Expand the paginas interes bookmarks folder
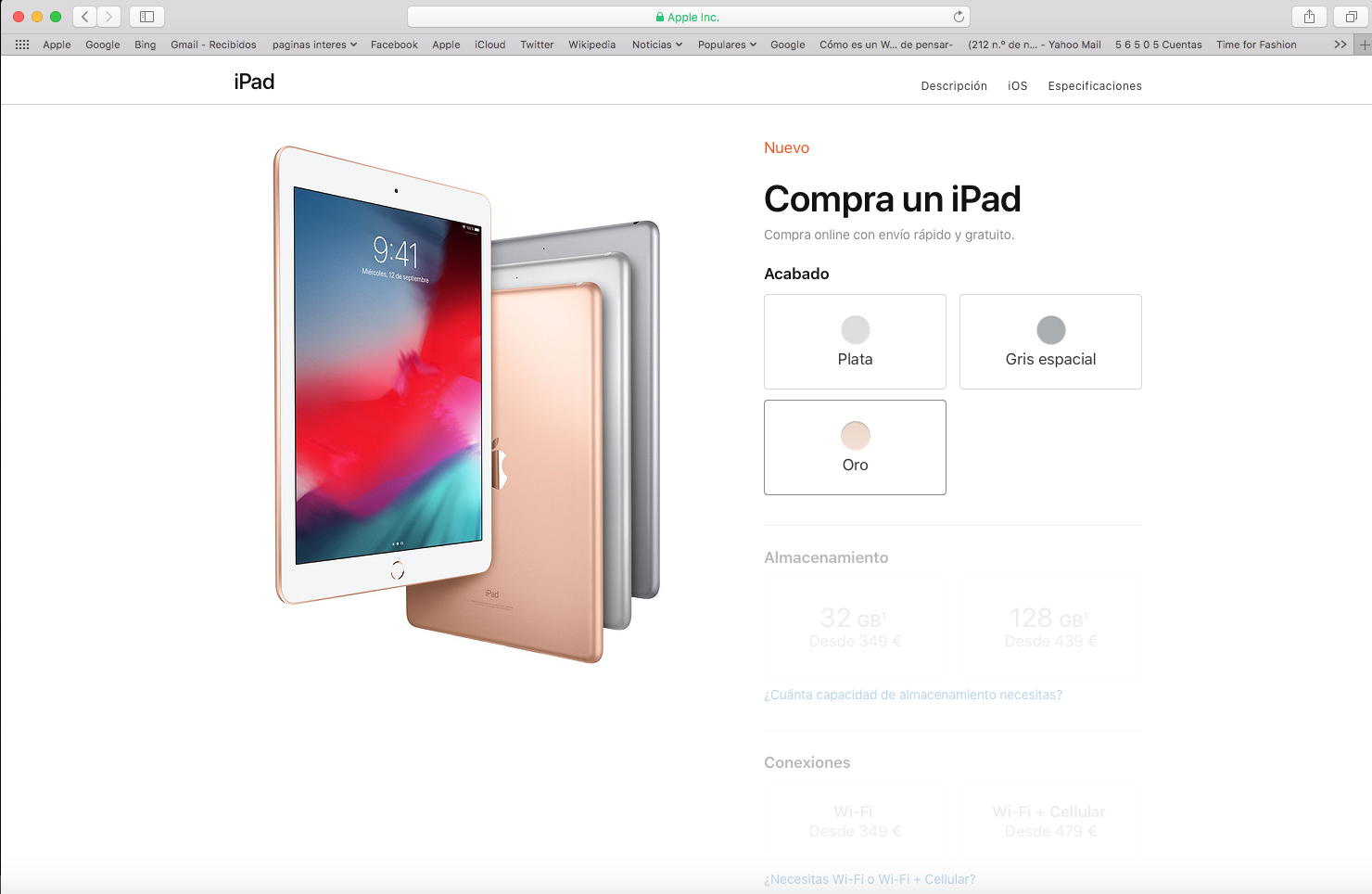1372x894 pixels. click(x=314, y=45)
